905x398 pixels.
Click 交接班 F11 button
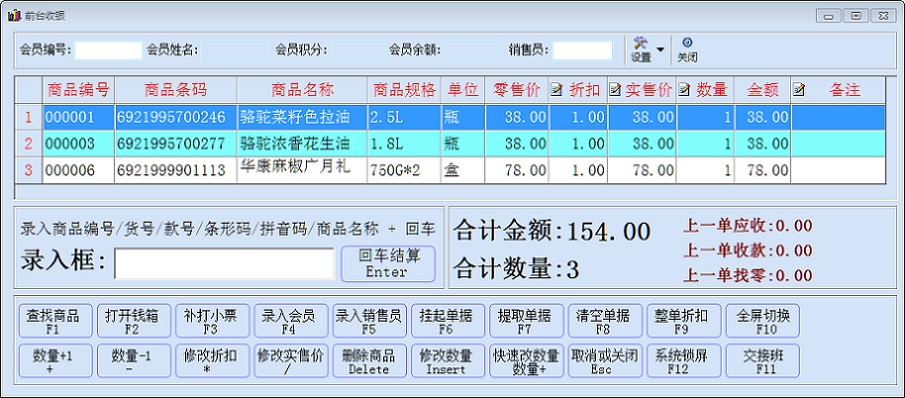click(x=762, y=361)
